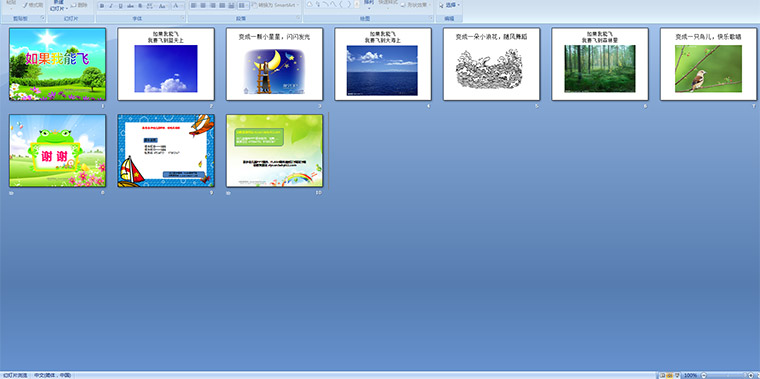Click the 100% zoom level button
760x379 pixels.
point(690,376)
